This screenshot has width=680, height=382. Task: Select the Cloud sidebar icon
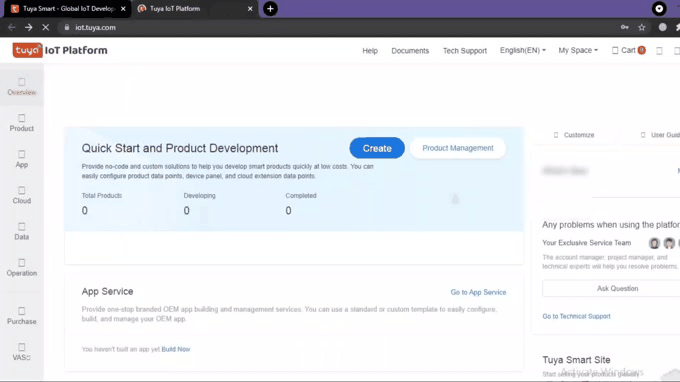[22, 195]
